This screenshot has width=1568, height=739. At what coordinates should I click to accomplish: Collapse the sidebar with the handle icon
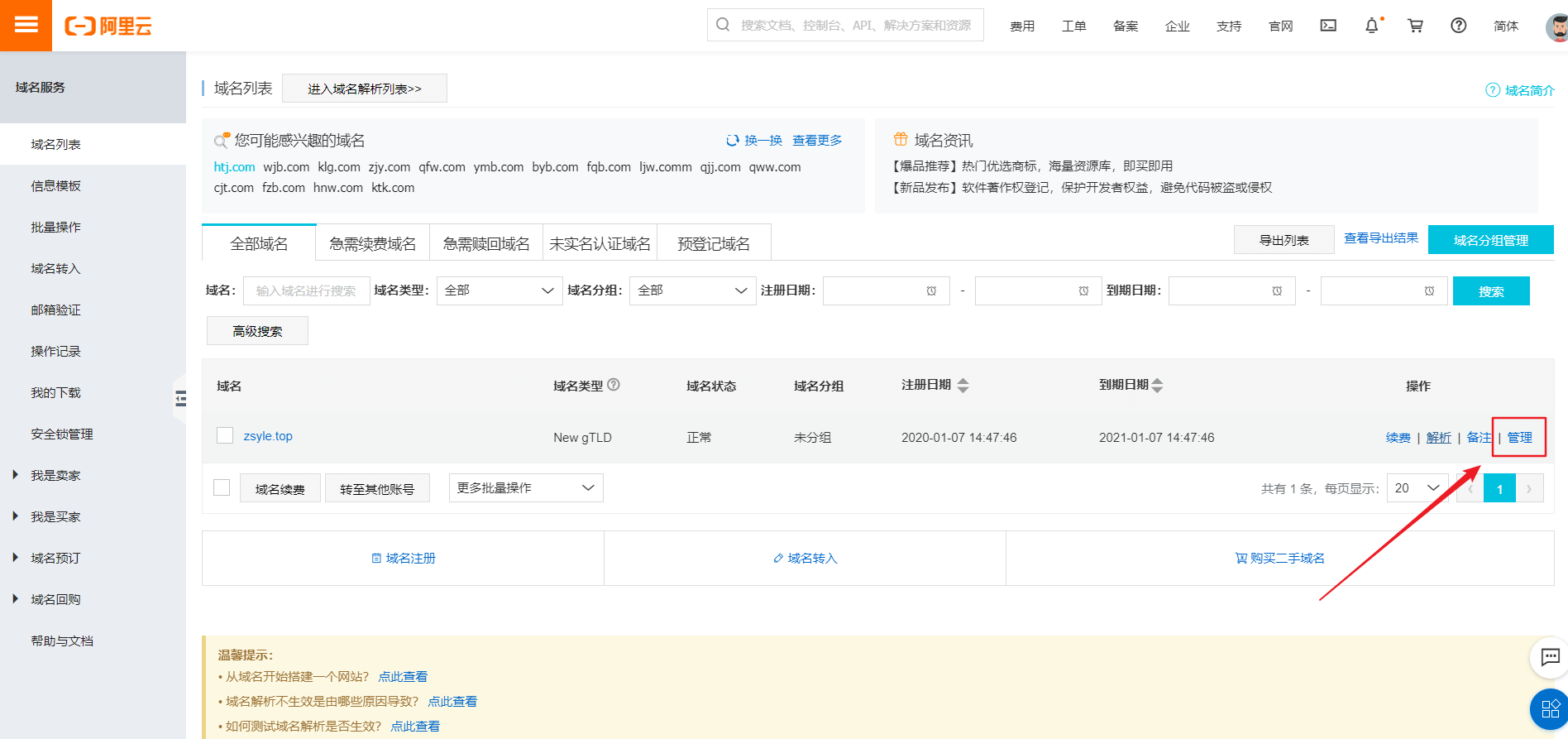pyautogui.click(x=180, y=399)
